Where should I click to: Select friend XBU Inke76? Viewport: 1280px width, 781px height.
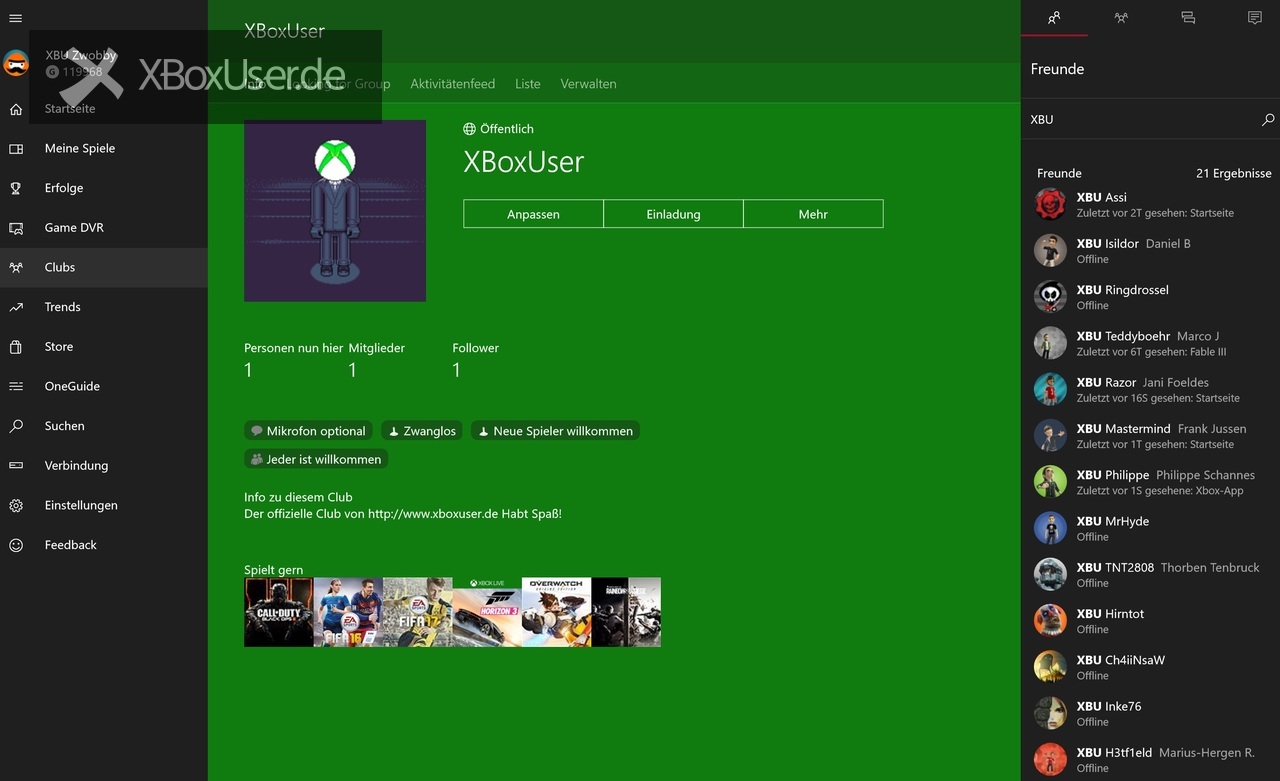point(1150,713)
